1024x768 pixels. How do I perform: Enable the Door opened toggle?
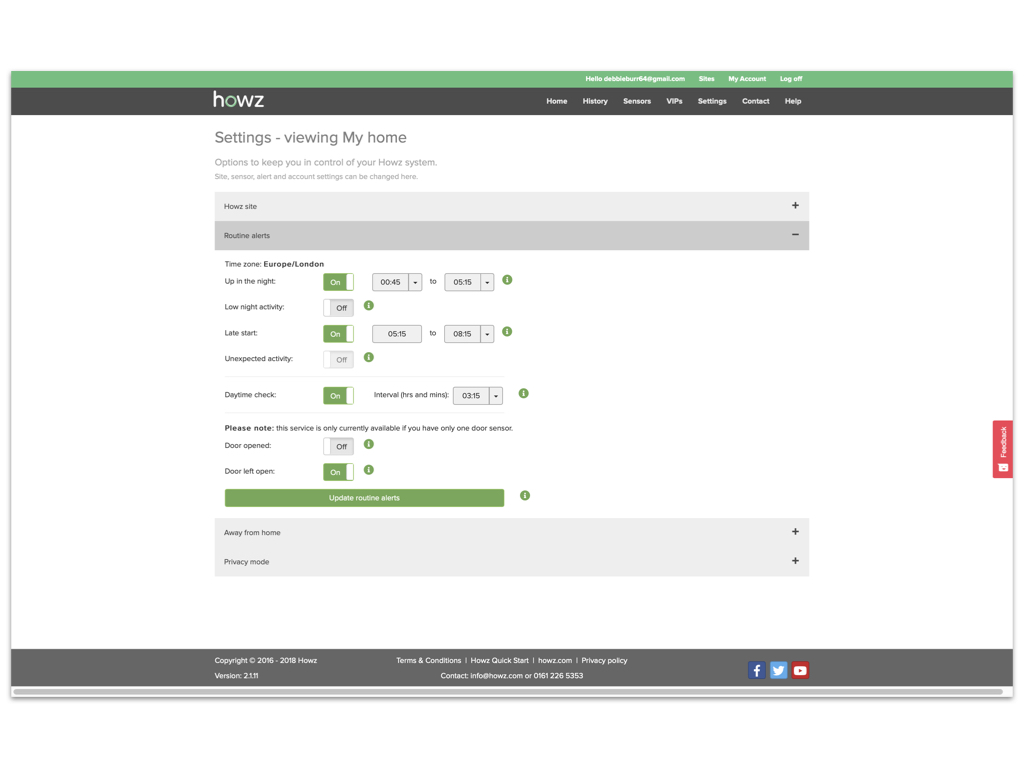pos(338,447)
